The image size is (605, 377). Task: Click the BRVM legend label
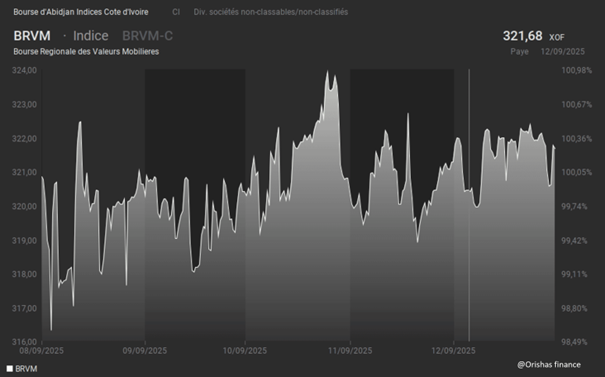(x=26, y=369)
